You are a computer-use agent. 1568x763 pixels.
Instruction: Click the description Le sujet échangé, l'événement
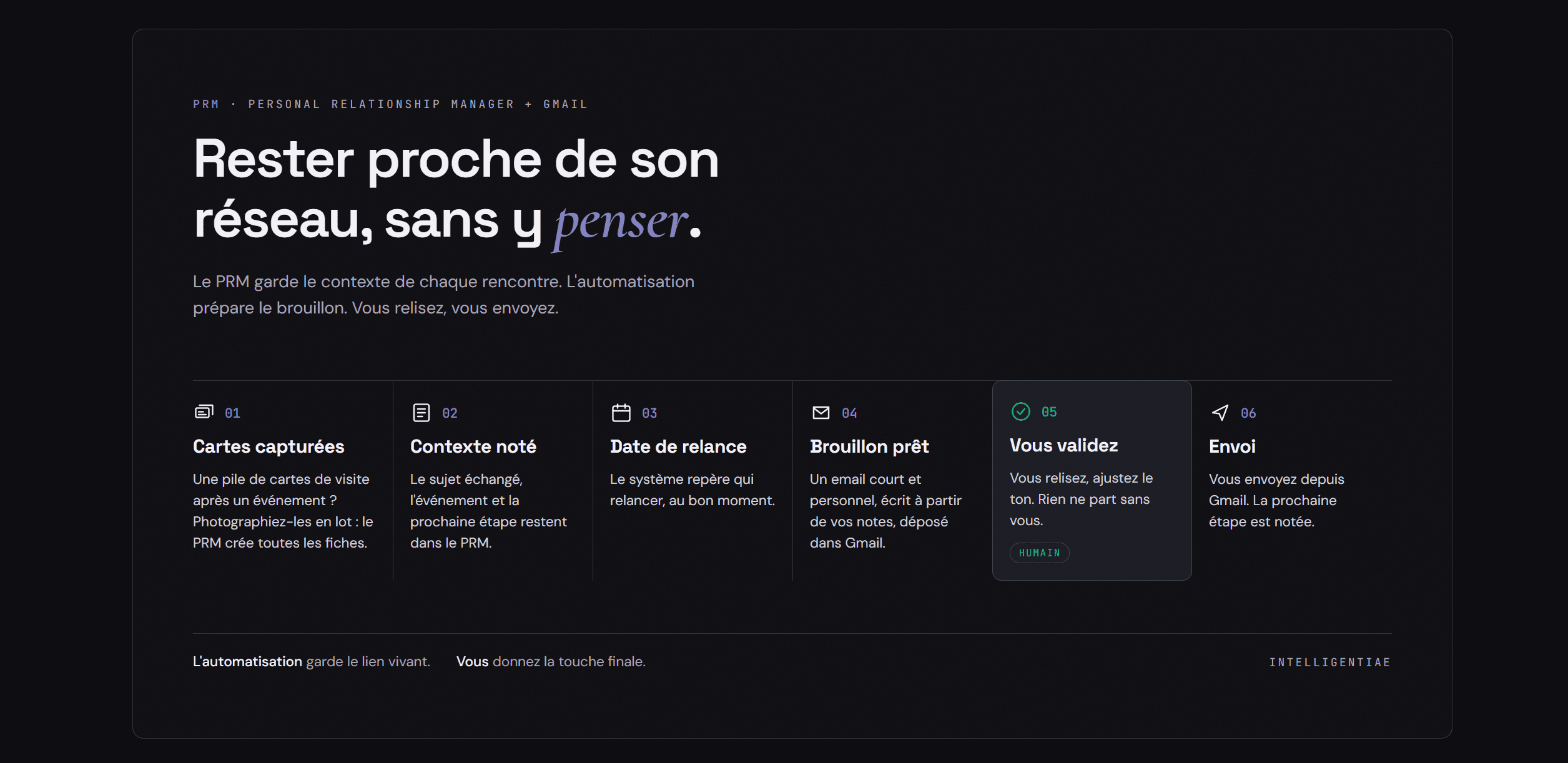(x=488, y=511)
